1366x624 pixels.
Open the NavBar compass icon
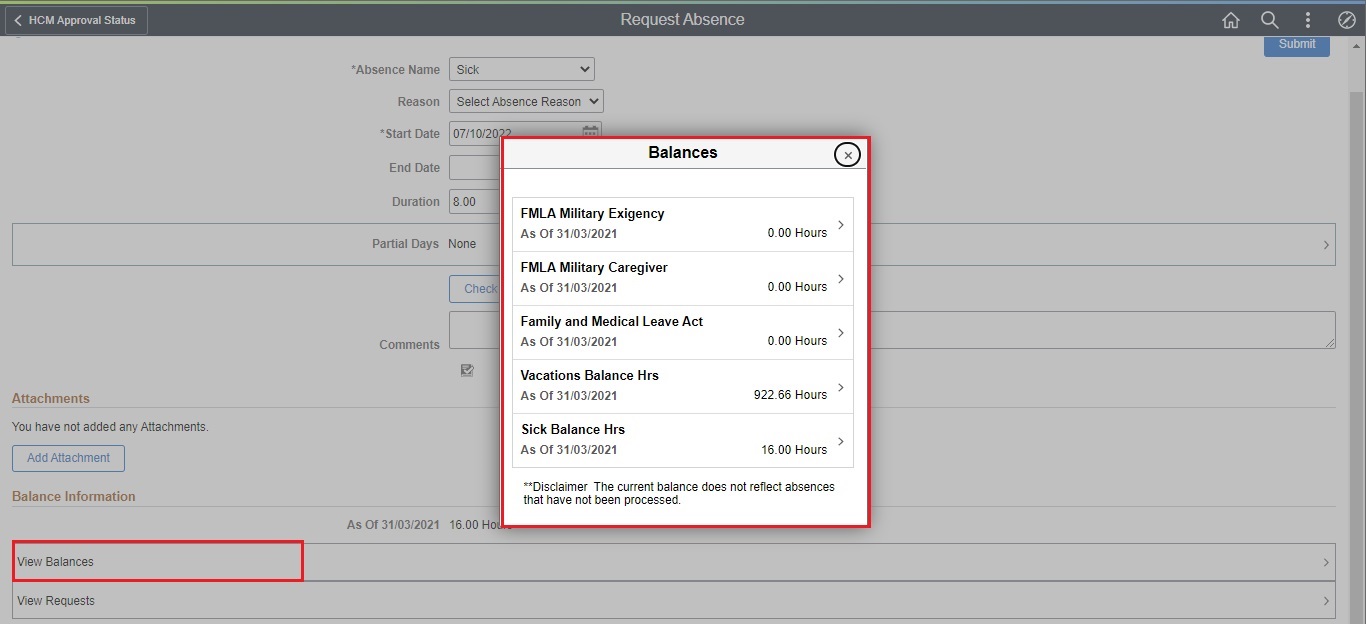click(x=1345, y=19)
